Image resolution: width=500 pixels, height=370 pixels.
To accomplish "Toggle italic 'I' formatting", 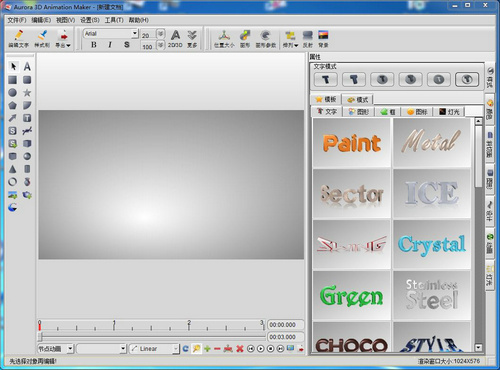I will (110, 44).
